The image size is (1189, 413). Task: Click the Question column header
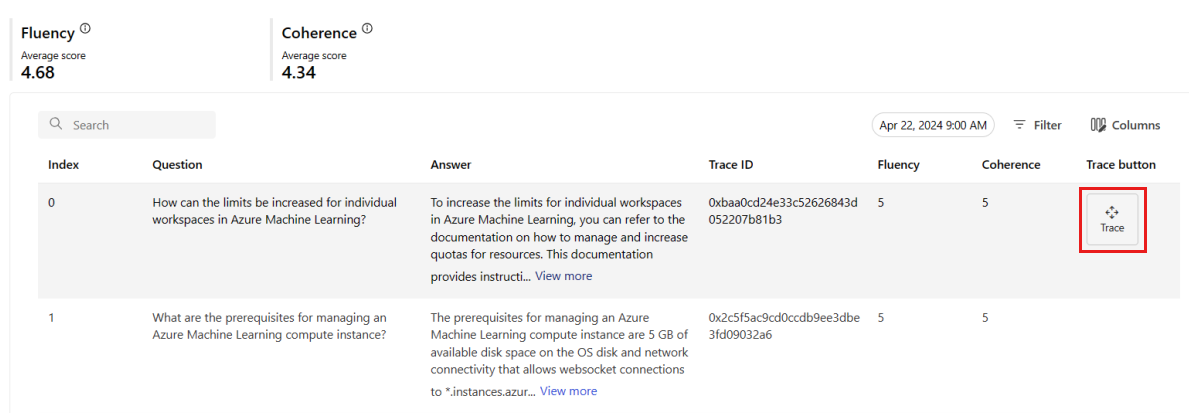click(x=177, y=164)
